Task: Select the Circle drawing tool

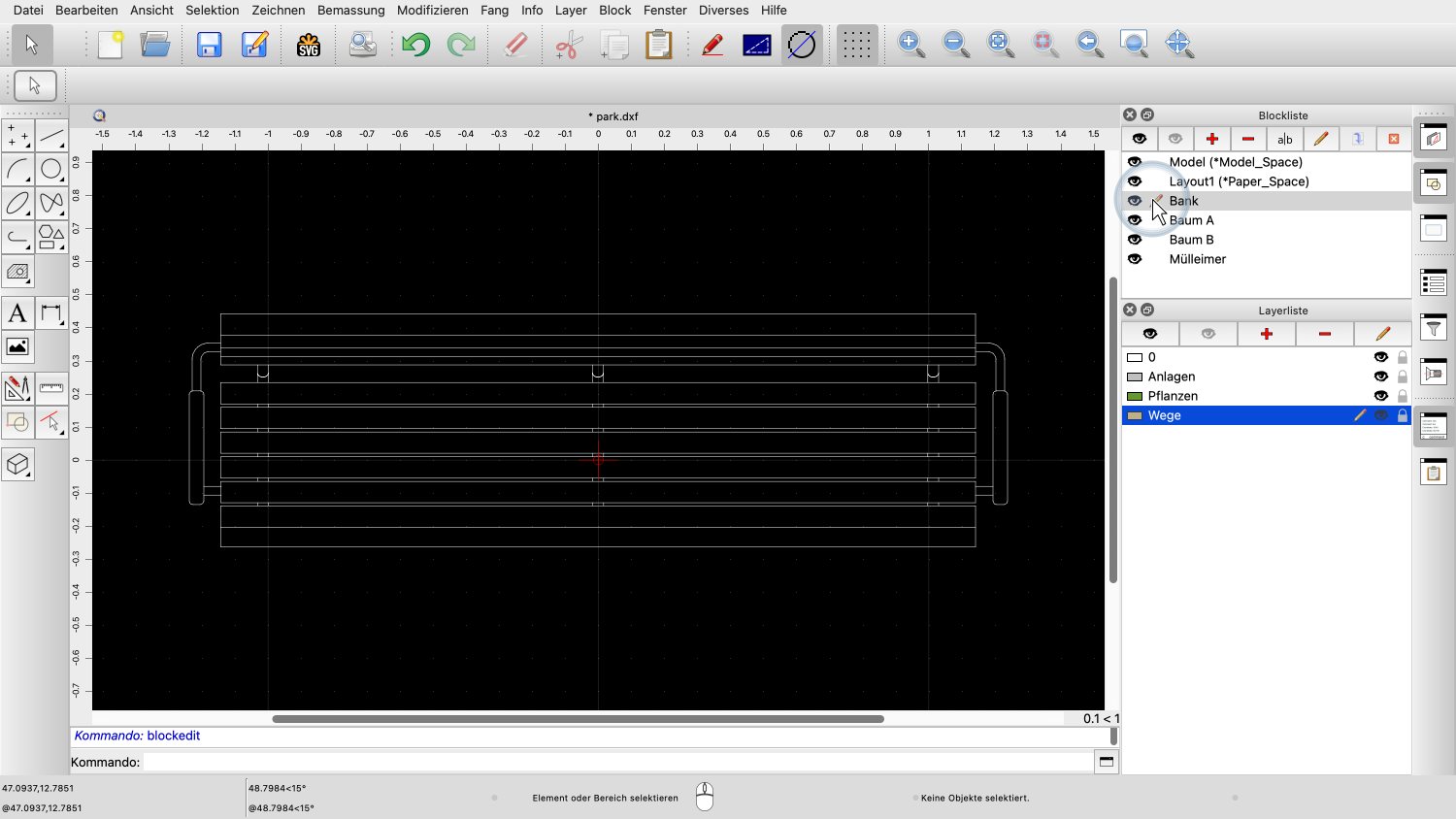Action: [52, 169]
